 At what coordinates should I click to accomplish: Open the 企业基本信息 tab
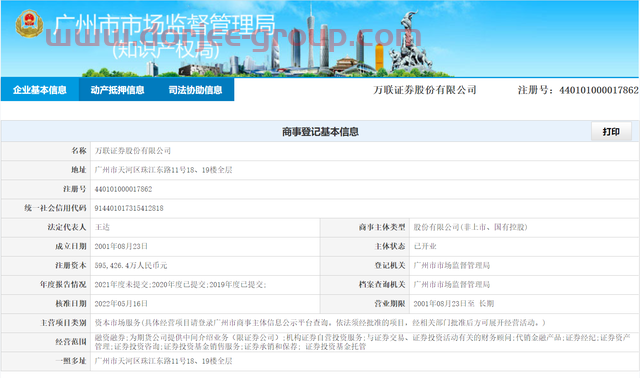[40, 90]
